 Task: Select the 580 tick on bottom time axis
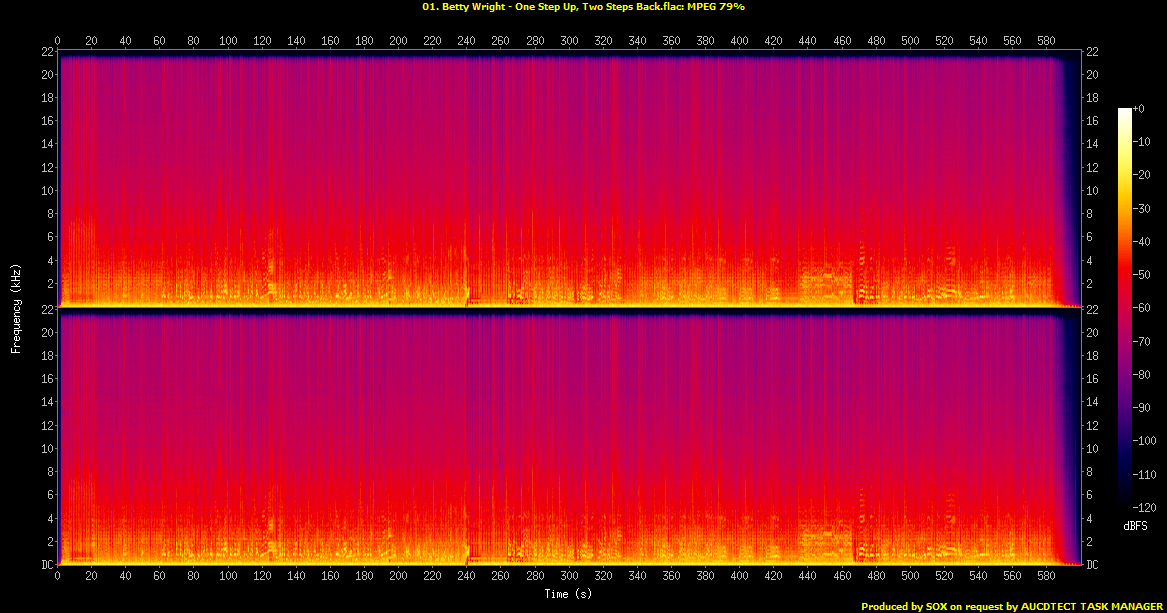(1046, 577)
